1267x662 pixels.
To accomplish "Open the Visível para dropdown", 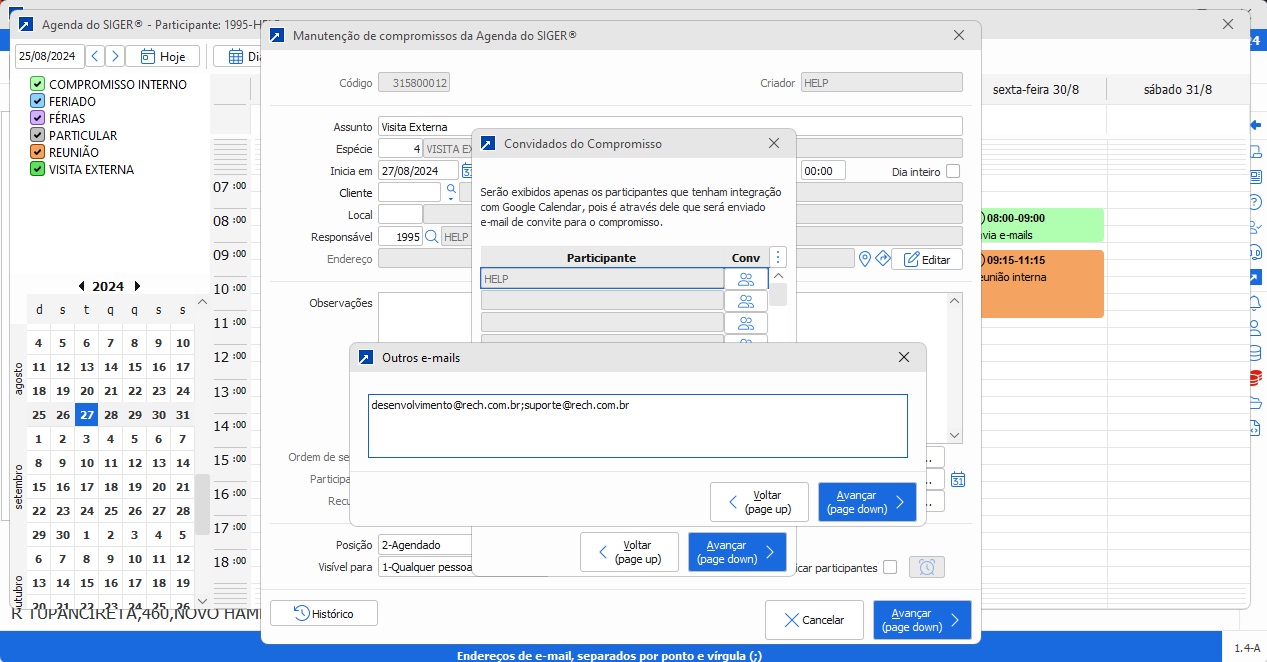I will coord(424,568).
